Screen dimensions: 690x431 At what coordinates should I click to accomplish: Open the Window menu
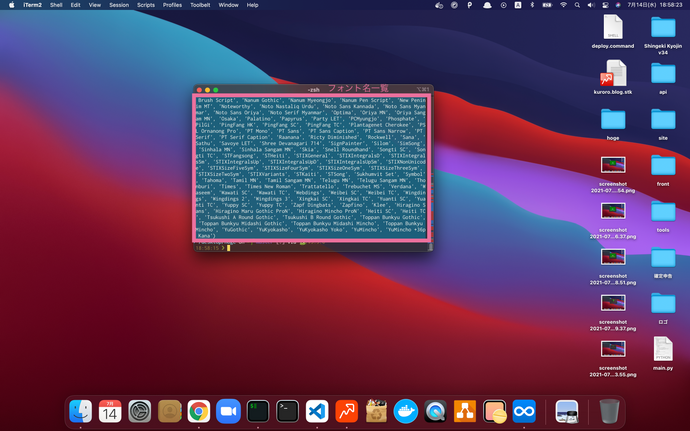tap(228, 5)
